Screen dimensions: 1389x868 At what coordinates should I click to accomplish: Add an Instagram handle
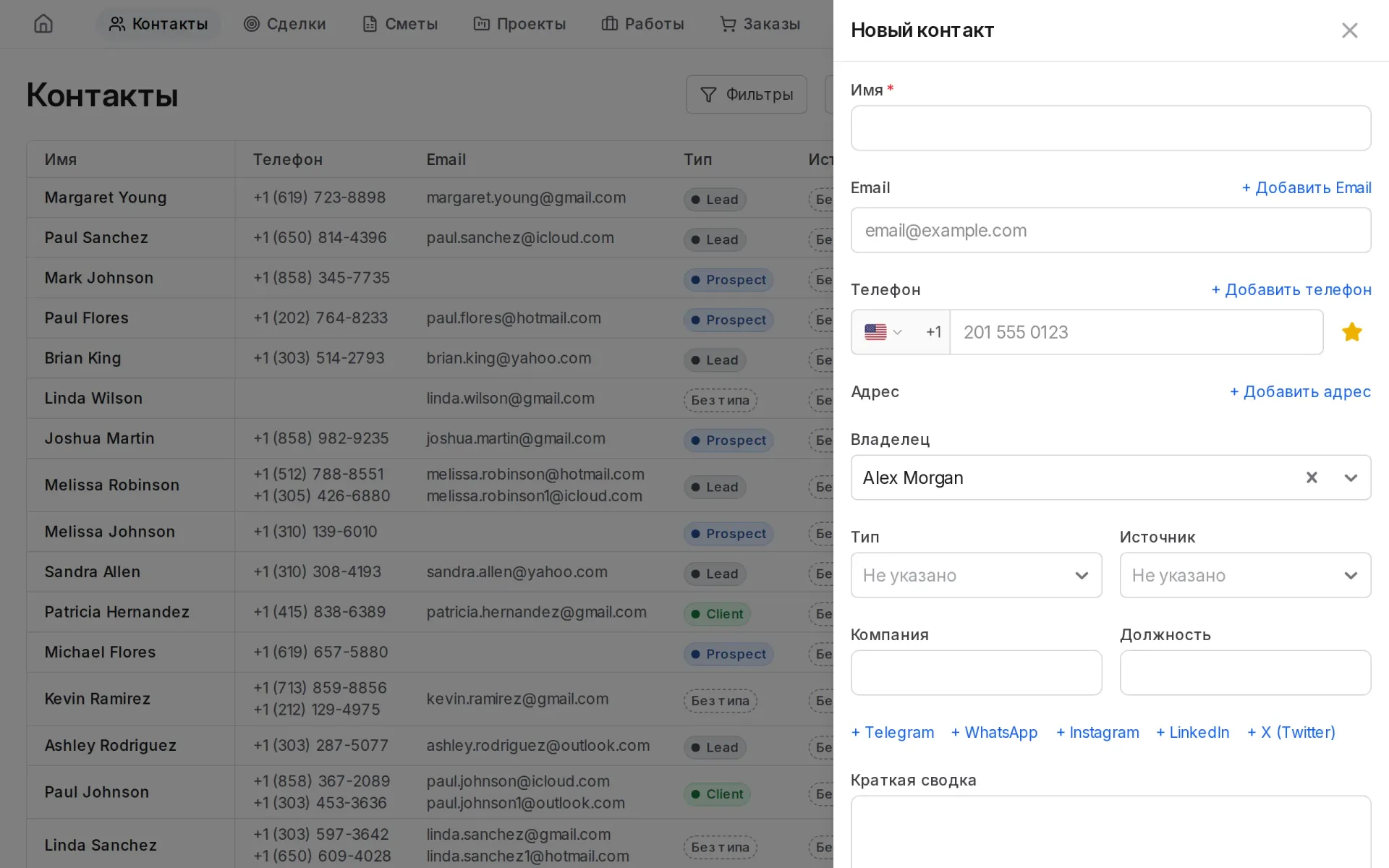(x=1097, y=732)
